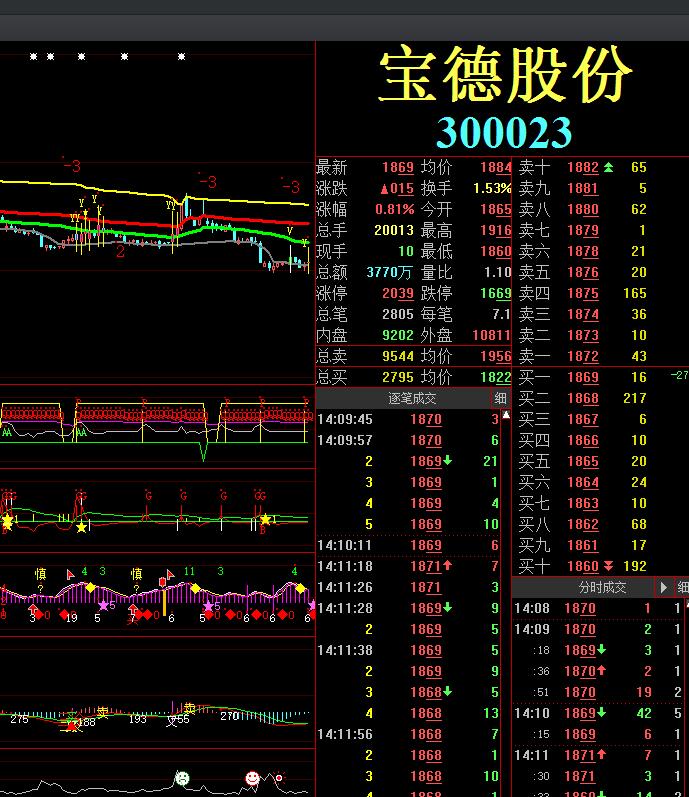Click the 外盘 value 10811
The image size is (689, 797).
pyautogui.click(x=491, y=335)
